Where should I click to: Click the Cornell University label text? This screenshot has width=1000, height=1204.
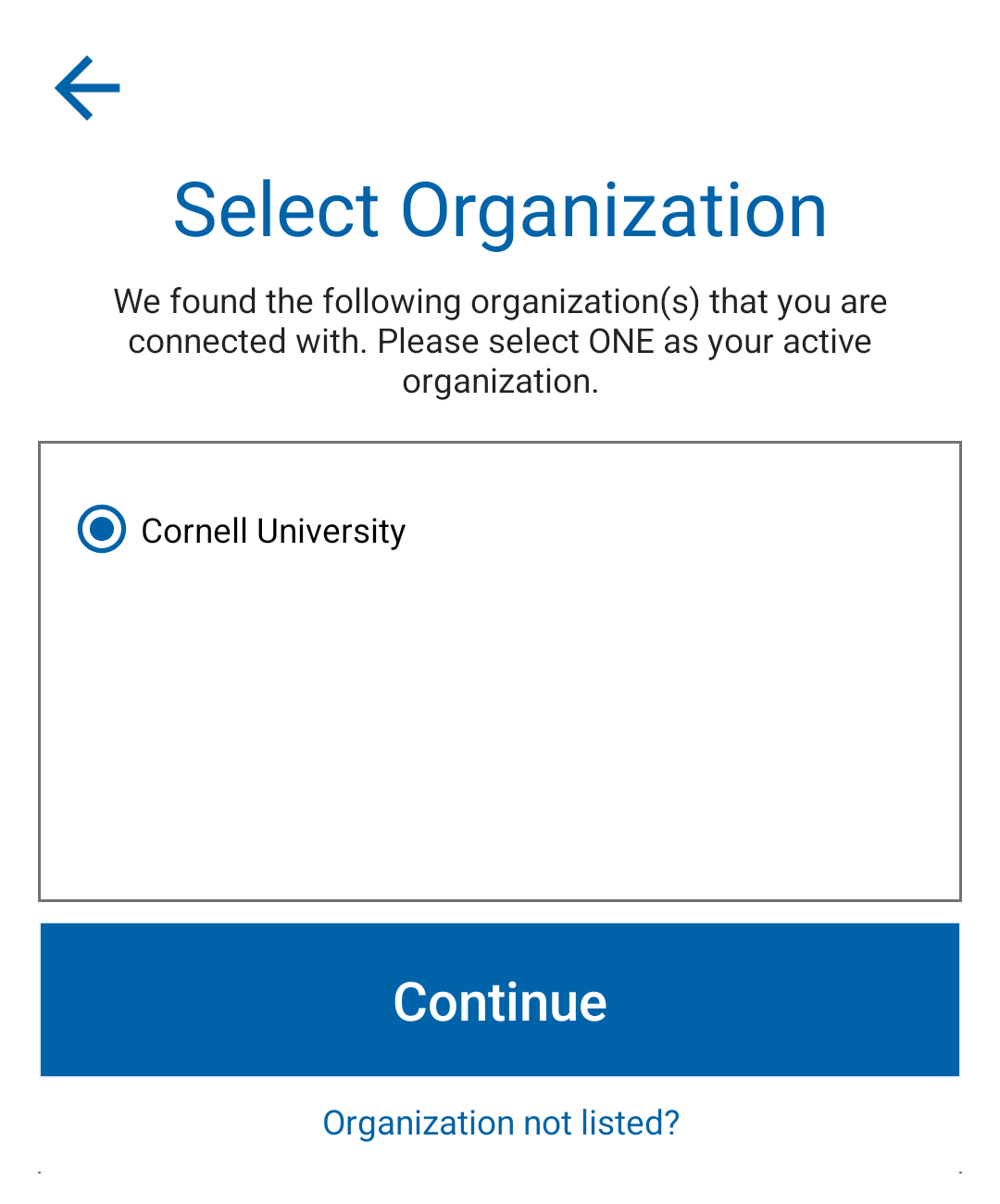(x=273, y=531)
